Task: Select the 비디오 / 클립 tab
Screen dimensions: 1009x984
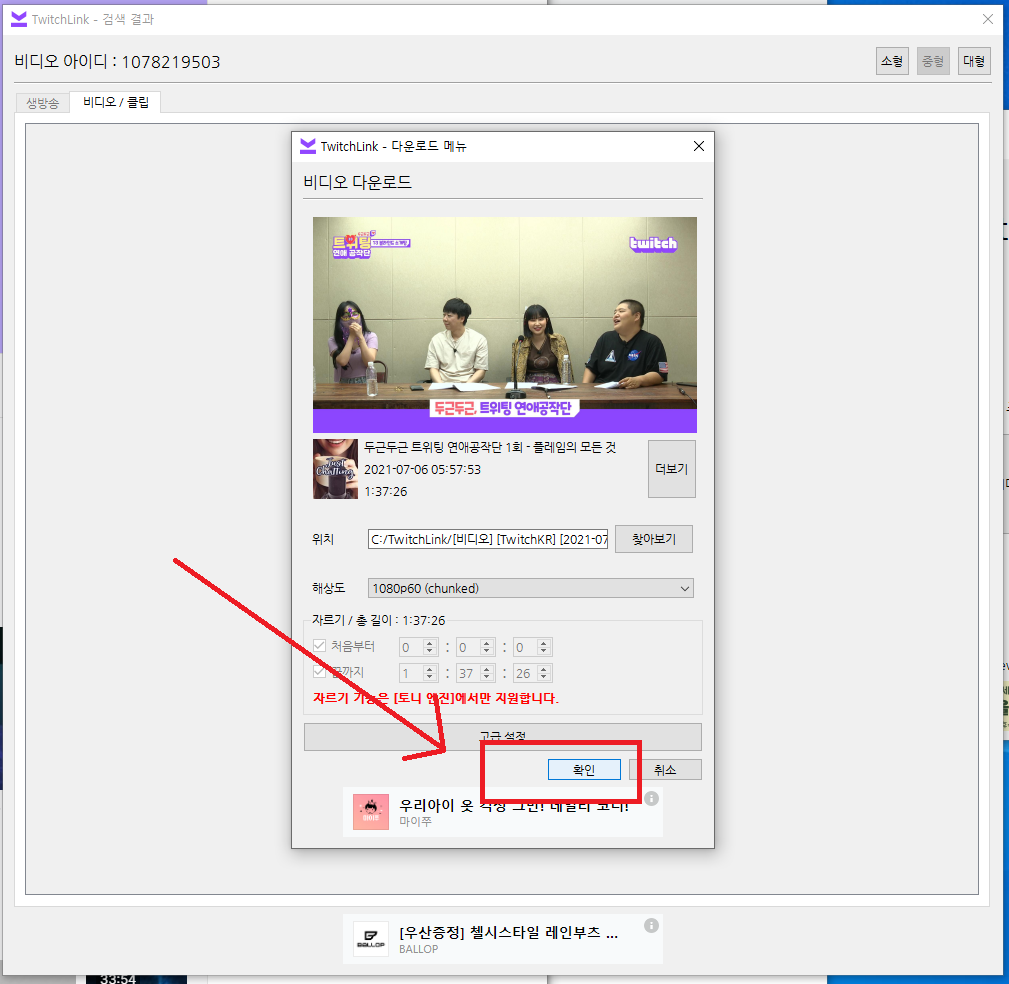Action: (x=116, y=102)
